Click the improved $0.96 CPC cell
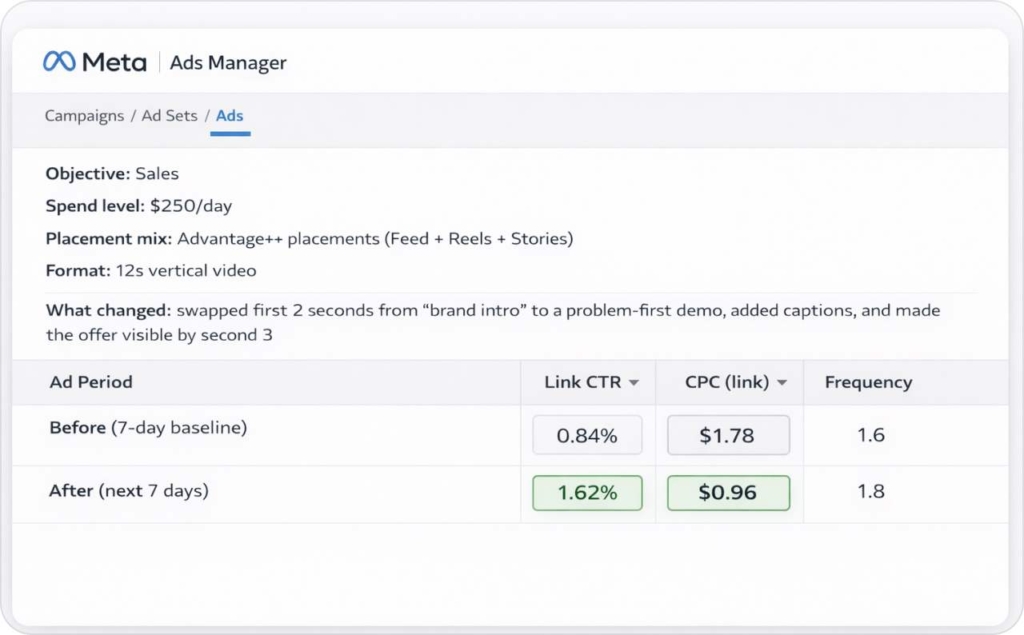 (x=728, y=492)
